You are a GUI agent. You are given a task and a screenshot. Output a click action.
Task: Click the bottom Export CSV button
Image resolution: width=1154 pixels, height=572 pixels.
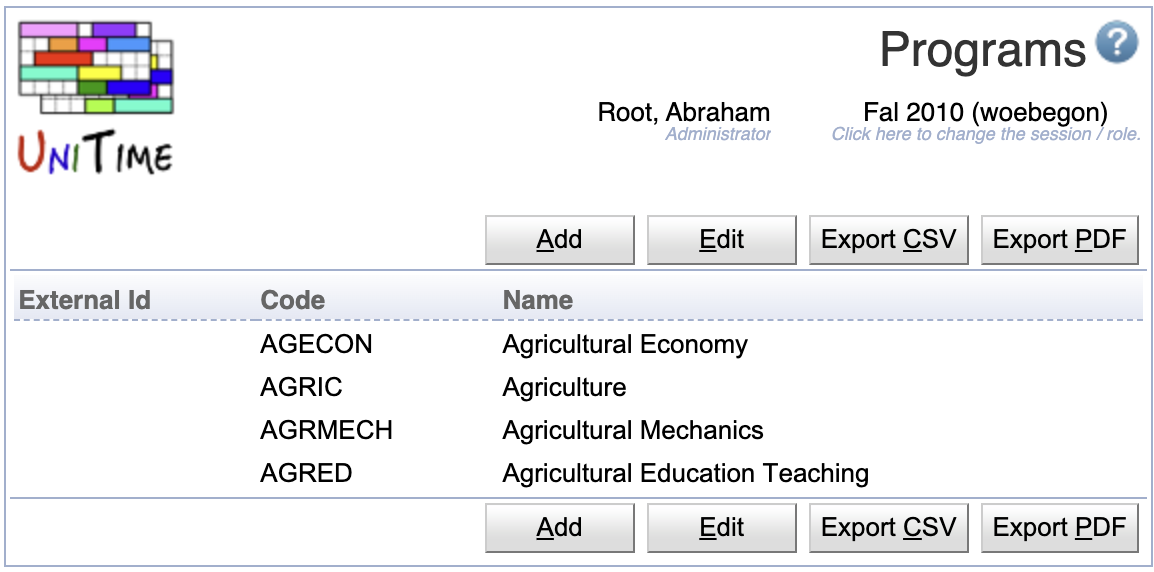pos(888,528)
